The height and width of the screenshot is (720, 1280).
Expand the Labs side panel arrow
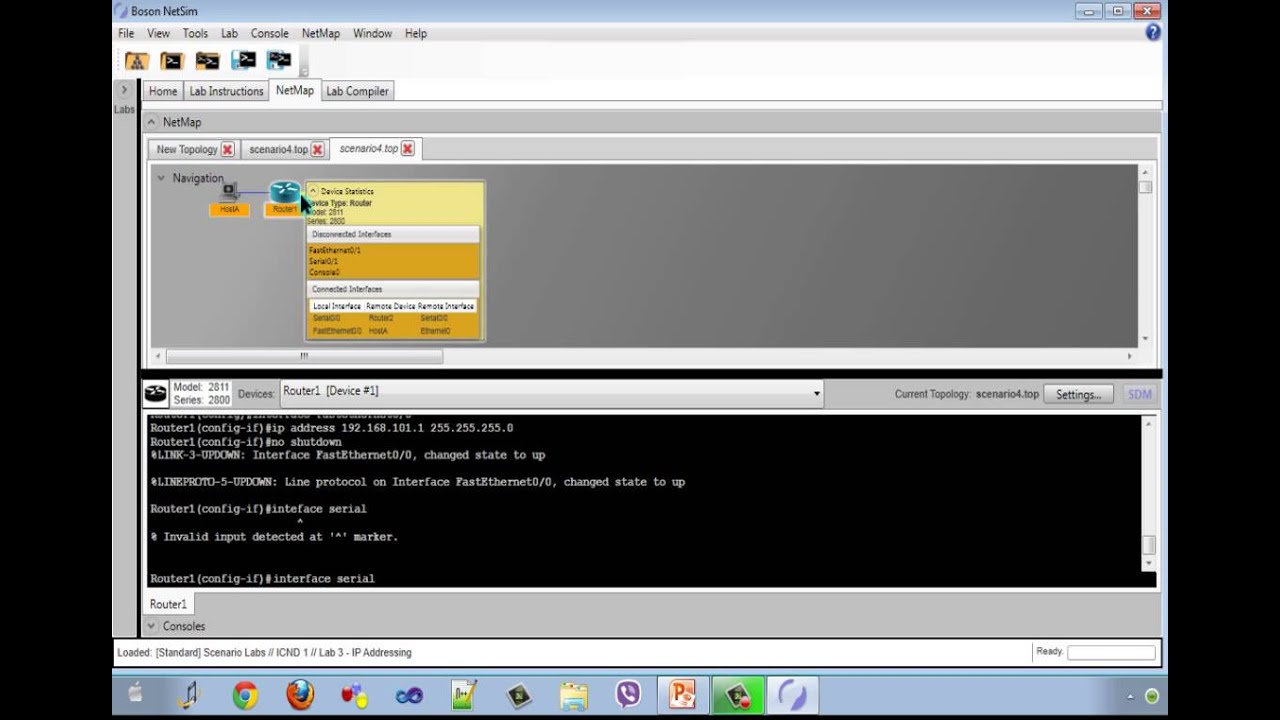pos(124,90)
